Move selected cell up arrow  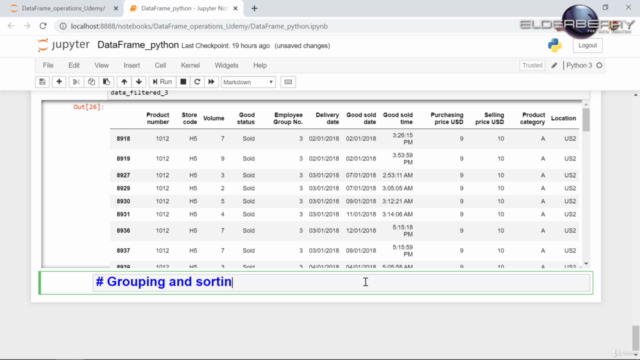124,82
